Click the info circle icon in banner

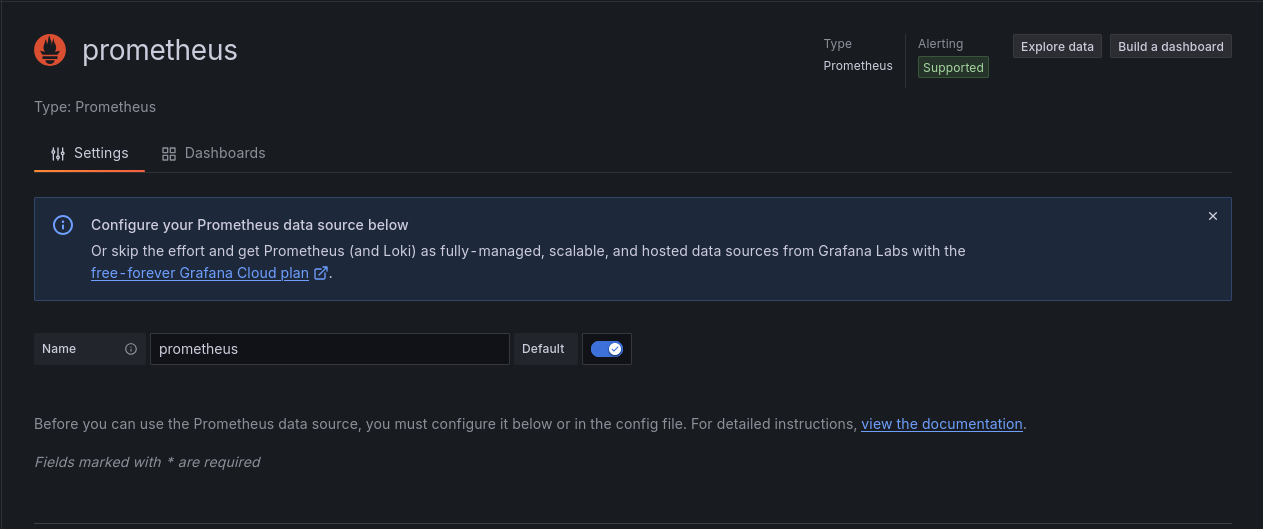tap(63, 225)
